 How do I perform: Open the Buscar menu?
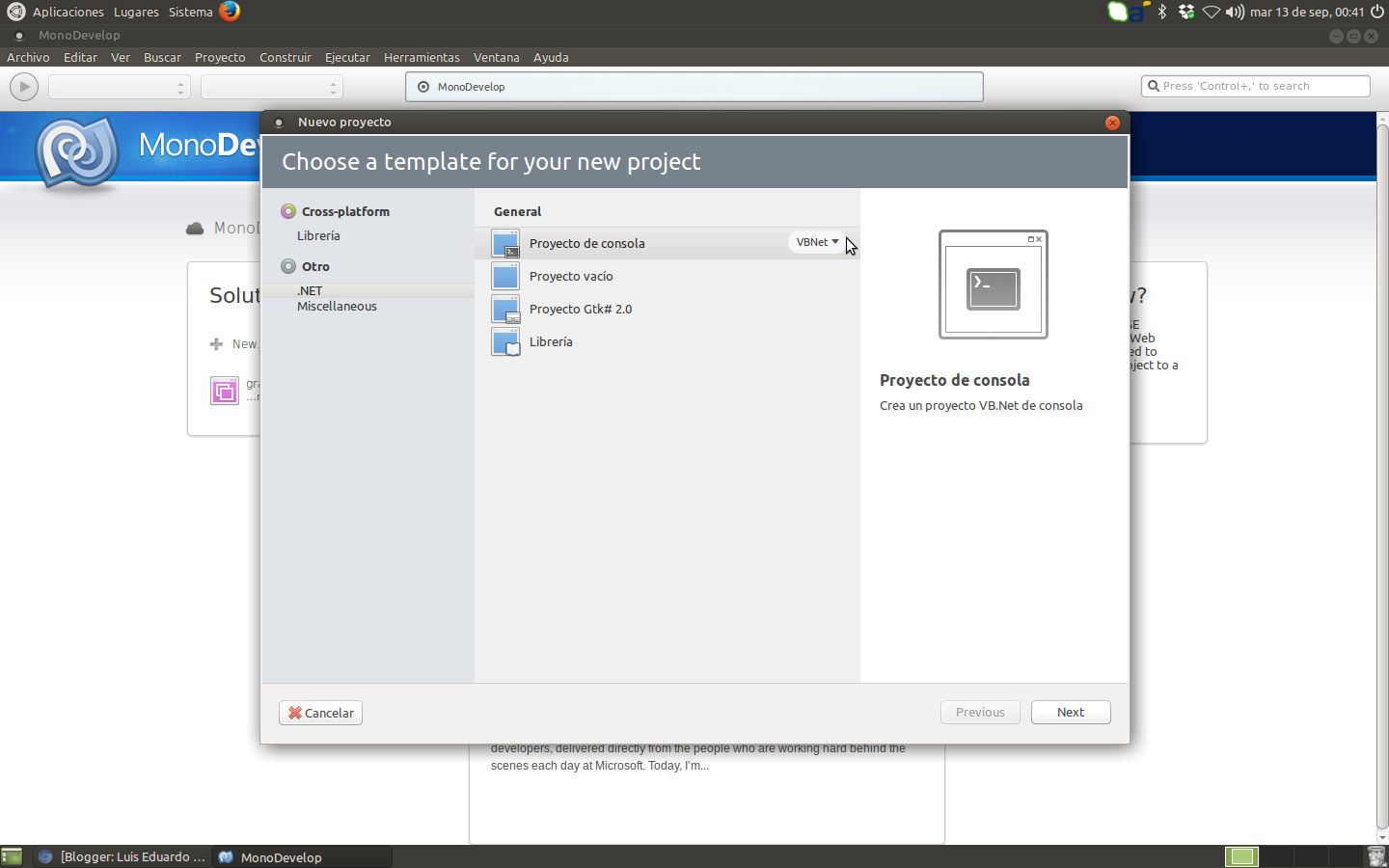(x=162, y=57)
